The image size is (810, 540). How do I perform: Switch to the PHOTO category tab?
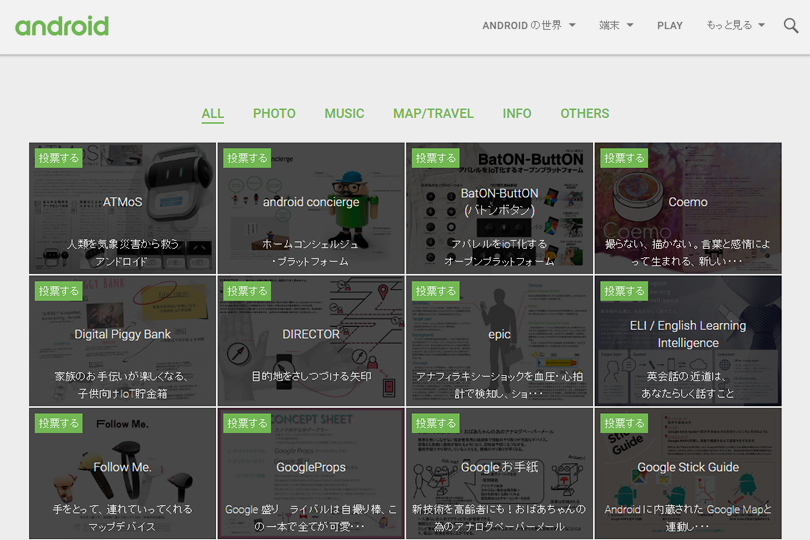(274, 114)
